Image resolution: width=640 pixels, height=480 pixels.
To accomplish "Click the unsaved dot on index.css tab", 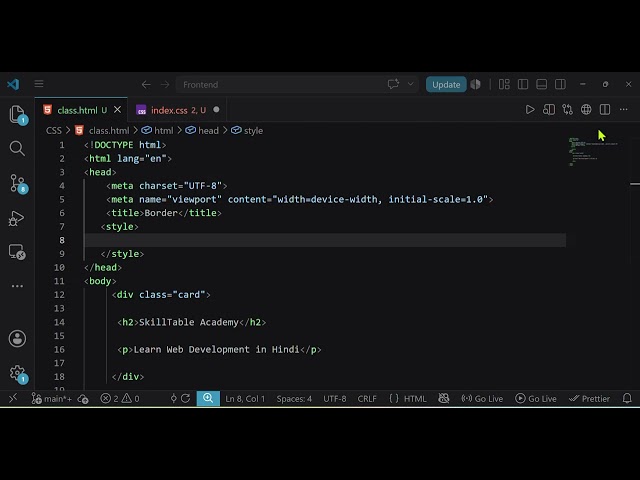I will [x=216, y=110].
